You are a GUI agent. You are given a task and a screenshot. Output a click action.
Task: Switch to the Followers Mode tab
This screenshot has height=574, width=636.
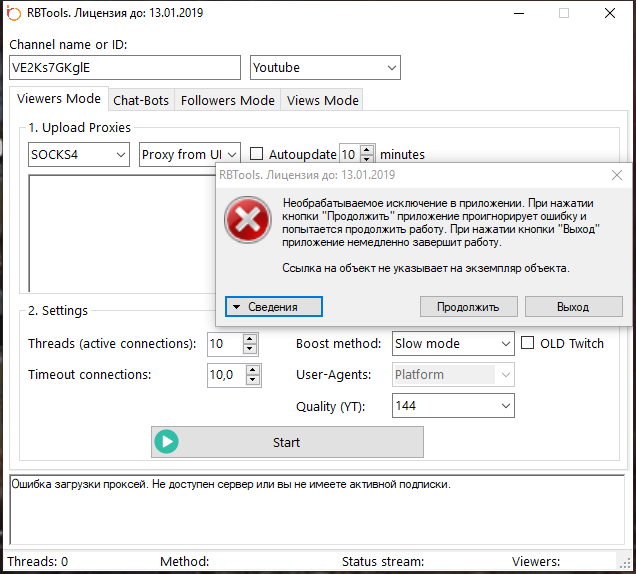click(x=228, y=100)
